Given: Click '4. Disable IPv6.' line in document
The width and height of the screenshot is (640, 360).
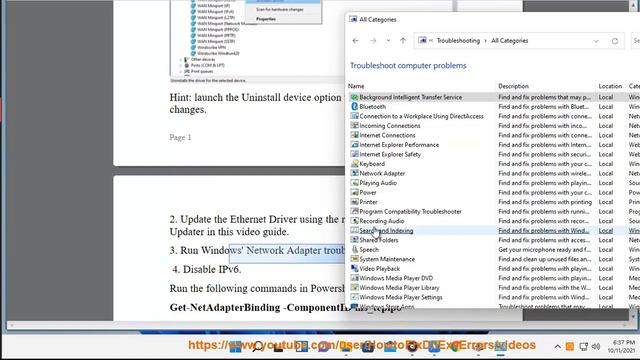Looking at the screenshot, I should tap(207, 269).
